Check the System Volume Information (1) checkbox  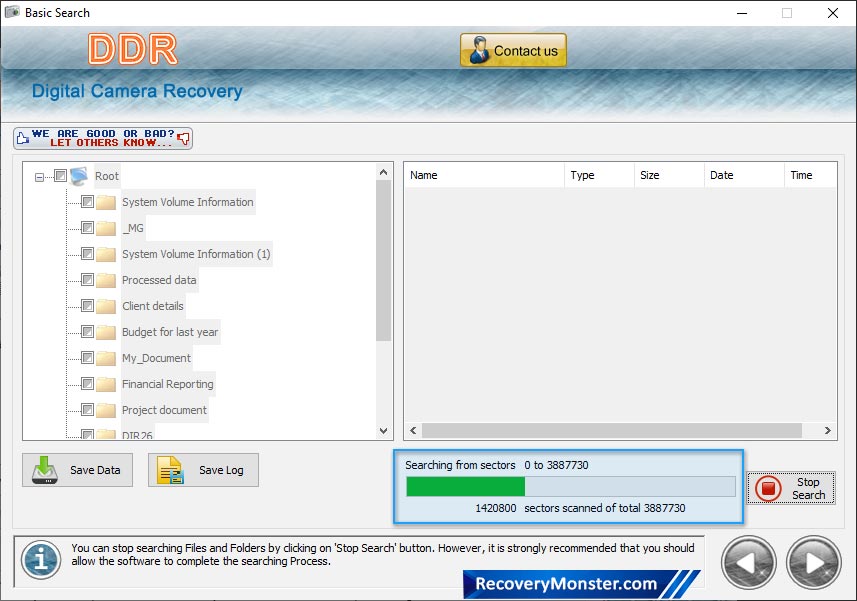click(x=87, y=254)
